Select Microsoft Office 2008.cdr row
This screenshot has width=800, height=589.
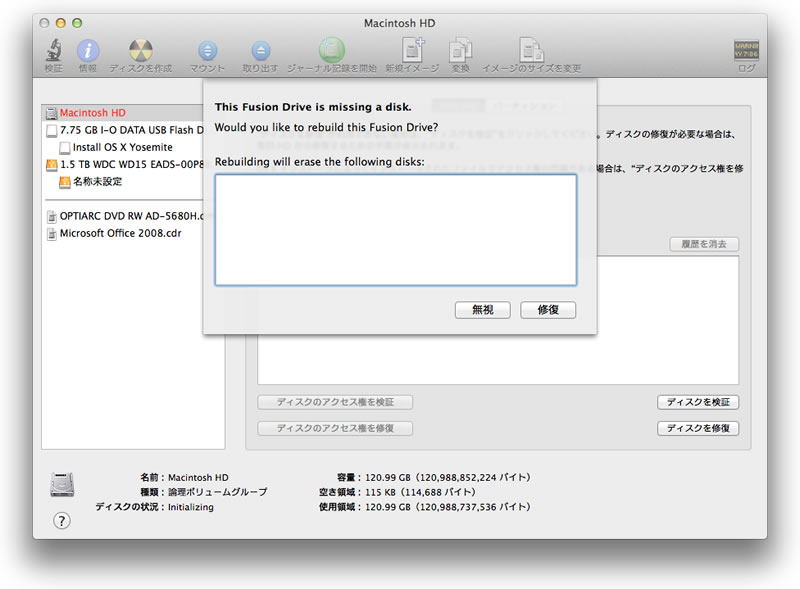(122, 233)
